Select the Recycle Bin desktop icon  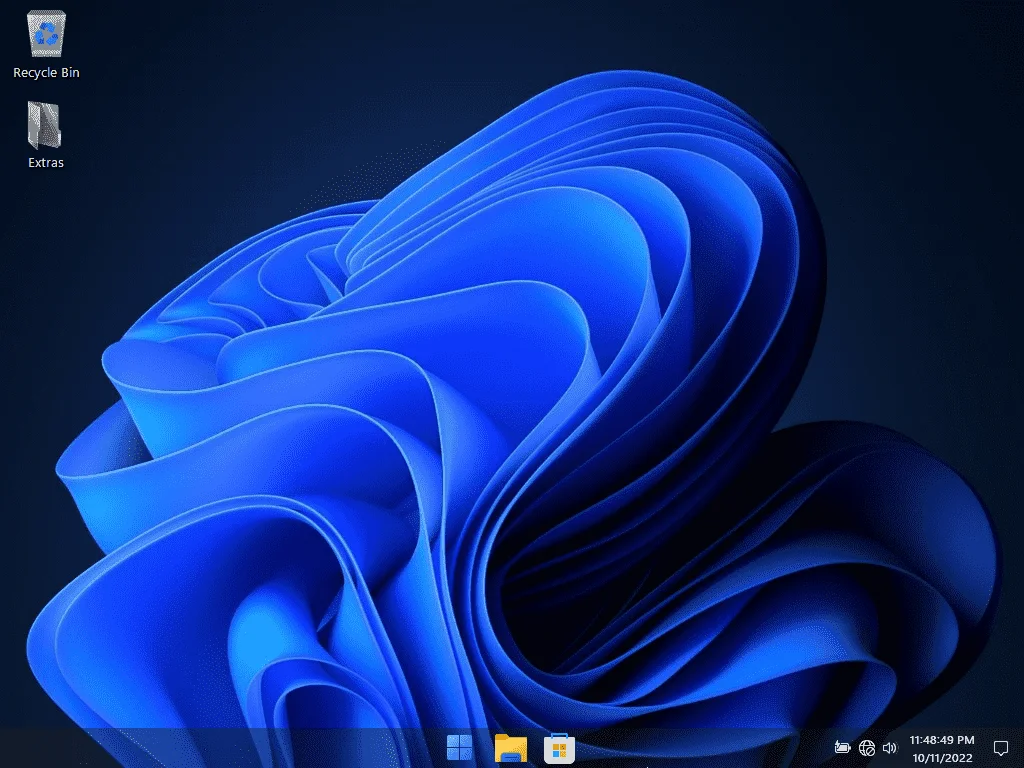[46, 34]
